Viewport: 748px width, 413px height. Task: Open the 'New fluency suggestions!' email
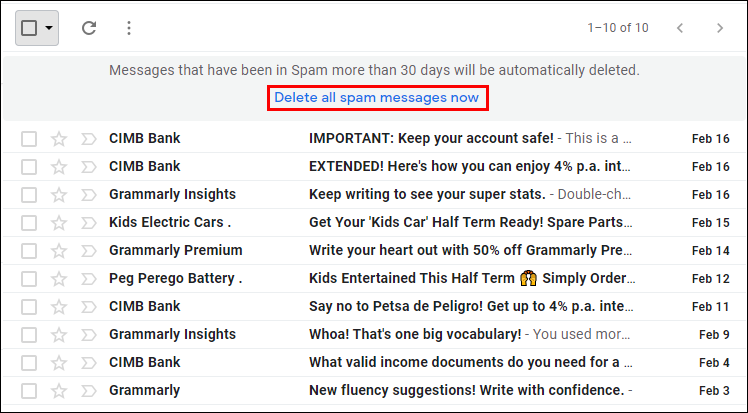tap(467, 390)
